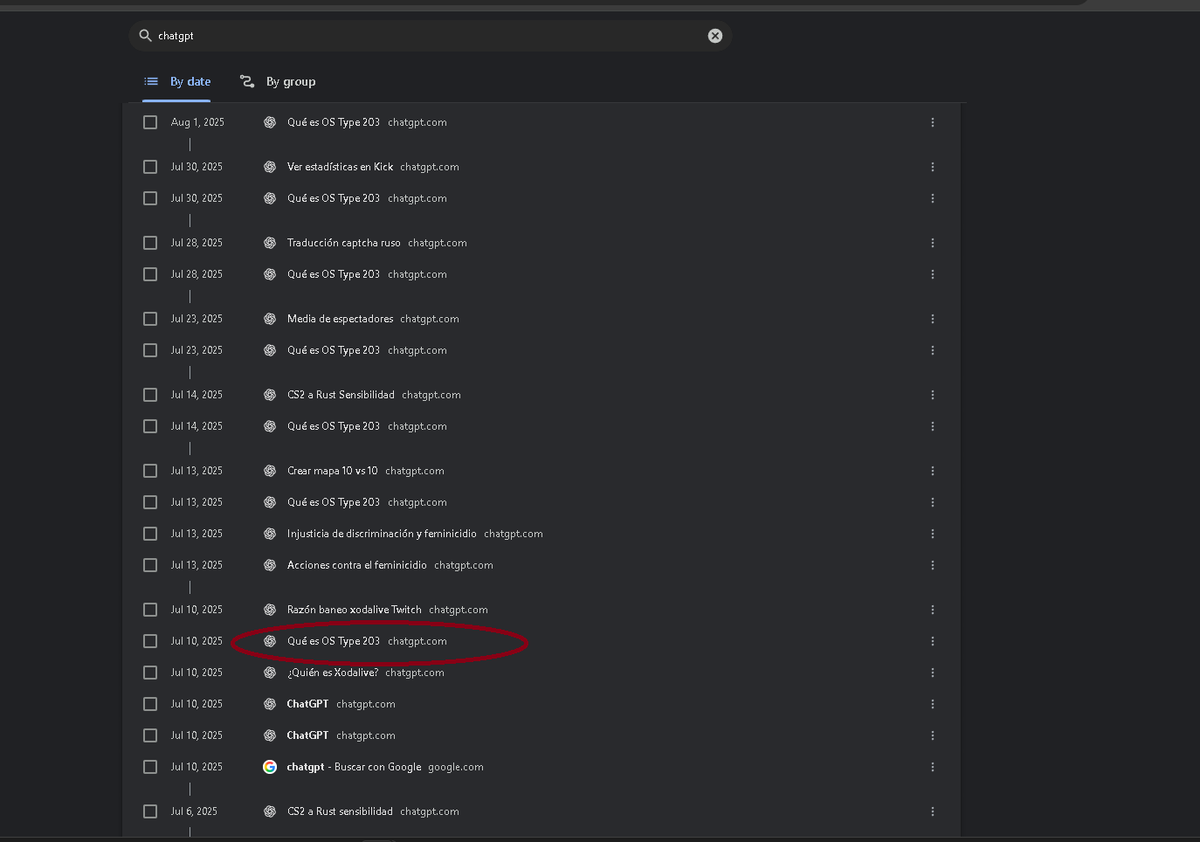
Task: Tick the checkbox for Traducción captcha ruso
Action: [150, 243]
